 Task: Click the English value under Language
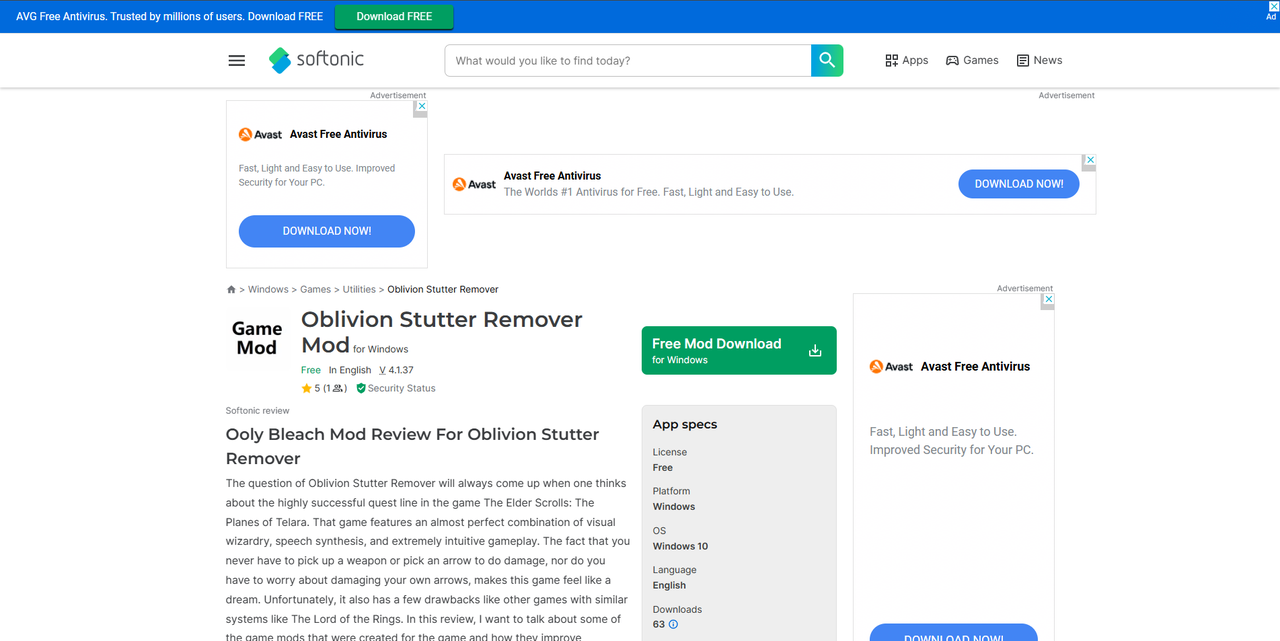click(669, 585)
